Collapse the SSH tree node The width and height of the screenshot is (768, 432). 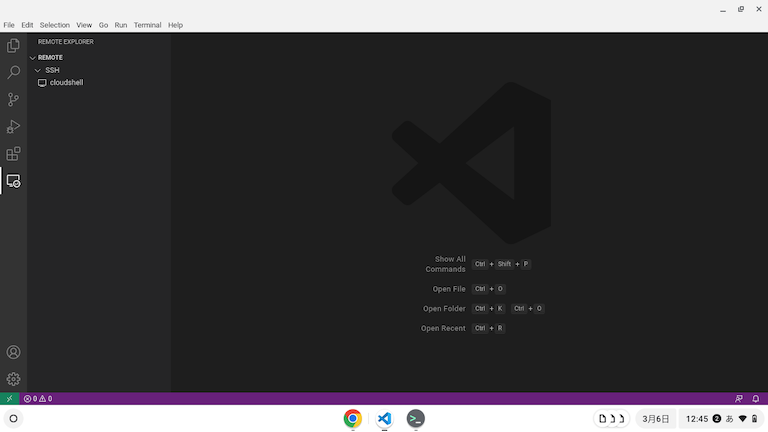coord(38,71)
